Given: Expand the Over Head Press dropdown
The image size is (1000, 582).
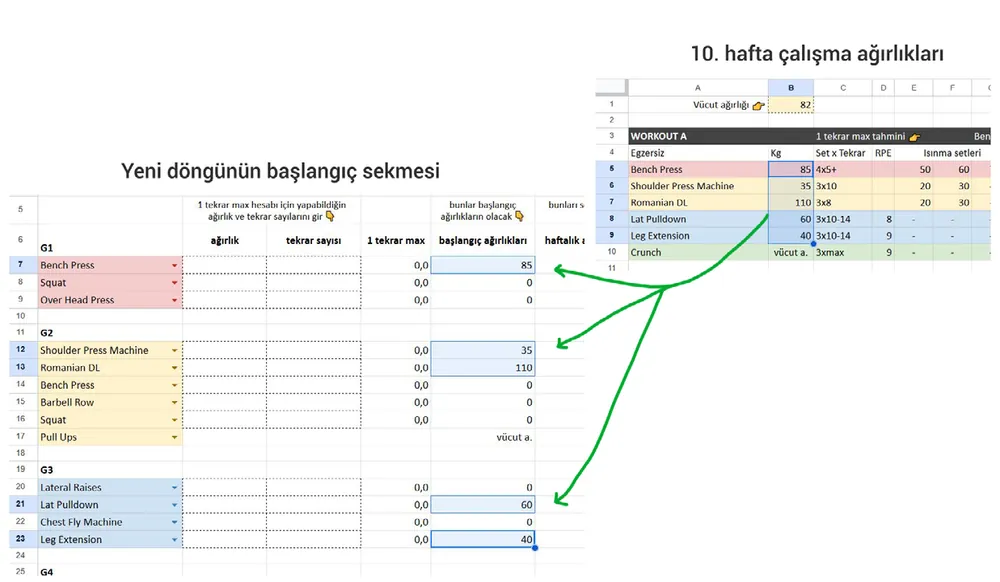Looking at the screenshot, I should (x=174, y=300).
